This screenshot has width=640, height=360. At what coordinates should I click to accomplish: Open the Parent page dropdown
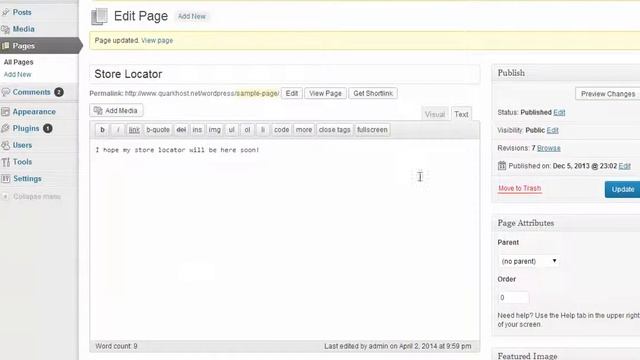pos(529,261)
